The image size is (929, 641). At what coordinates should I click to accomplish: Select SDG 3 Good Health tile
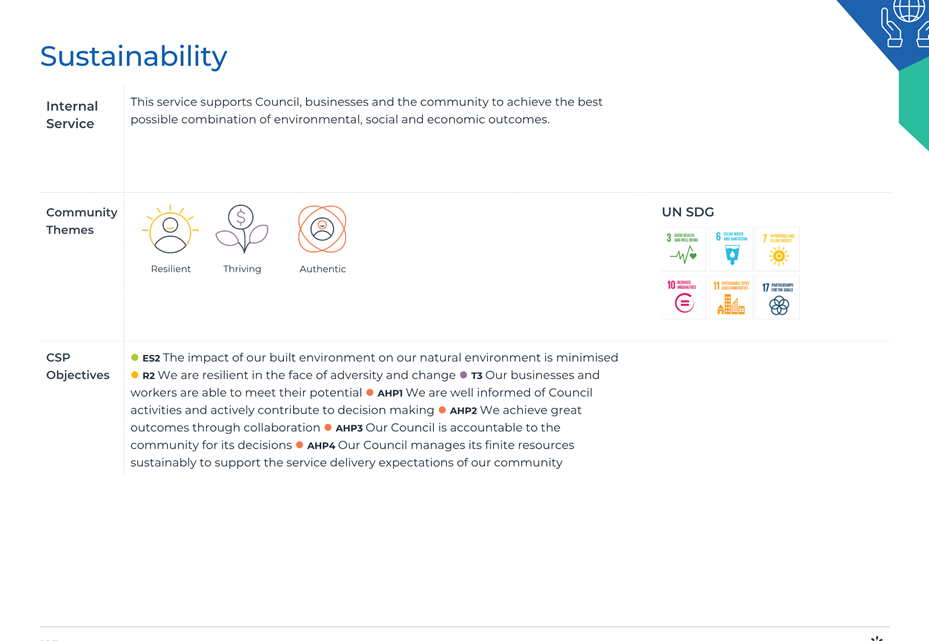[684, 249]
